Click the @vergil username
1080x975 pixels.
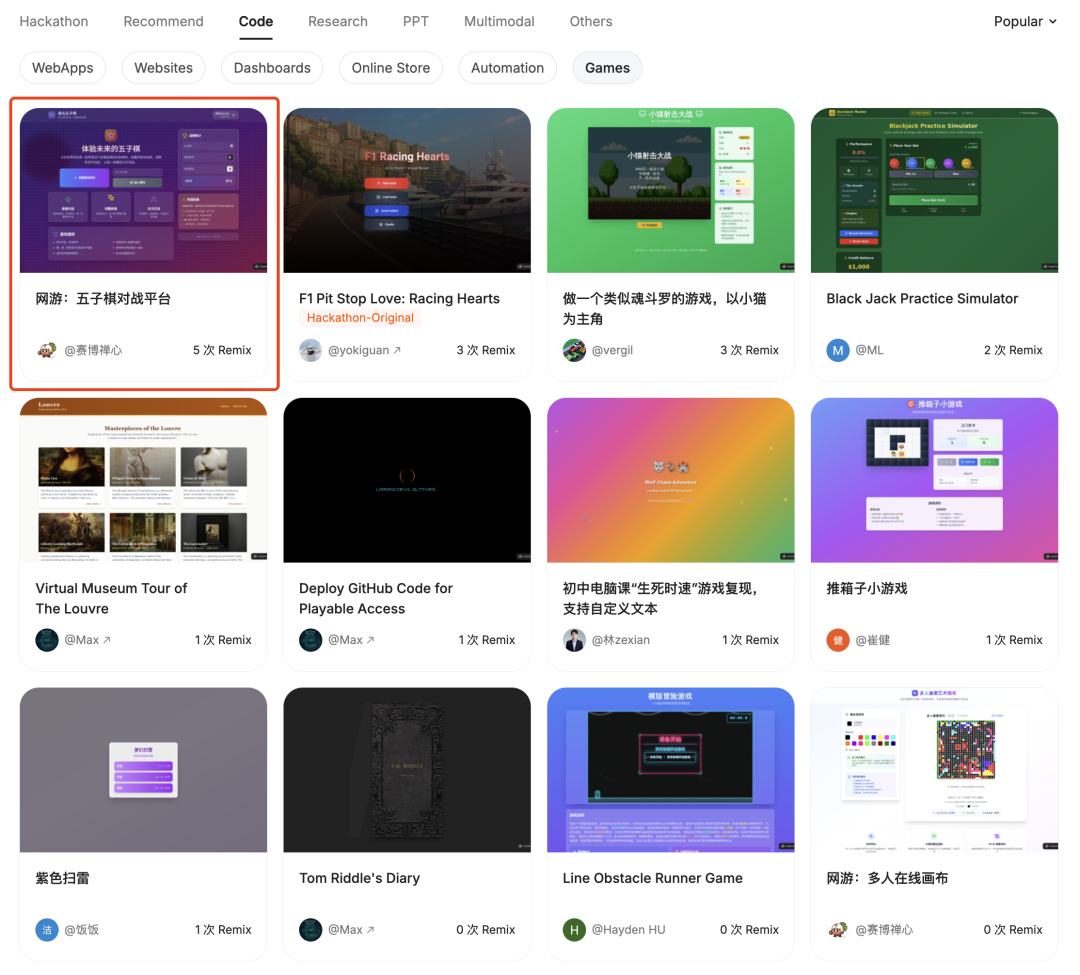(x=612, y=350)
